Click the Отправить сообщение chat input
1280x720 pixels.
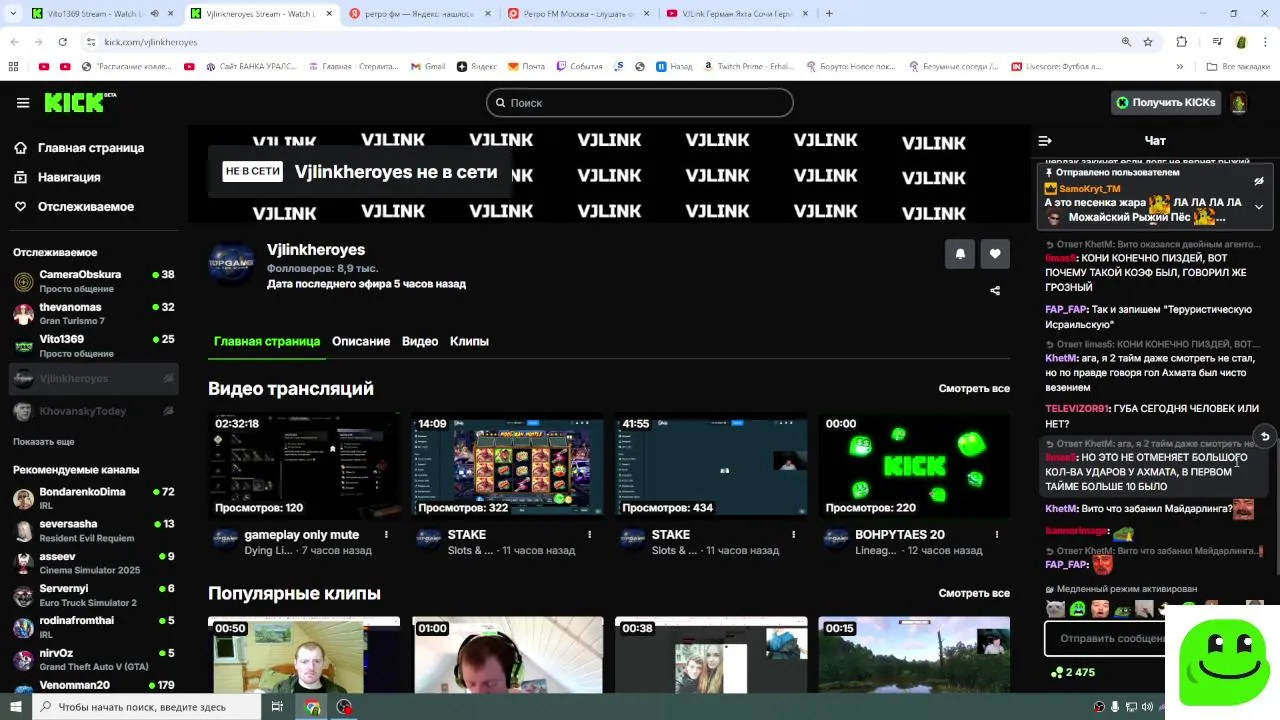click(1106, 638)
